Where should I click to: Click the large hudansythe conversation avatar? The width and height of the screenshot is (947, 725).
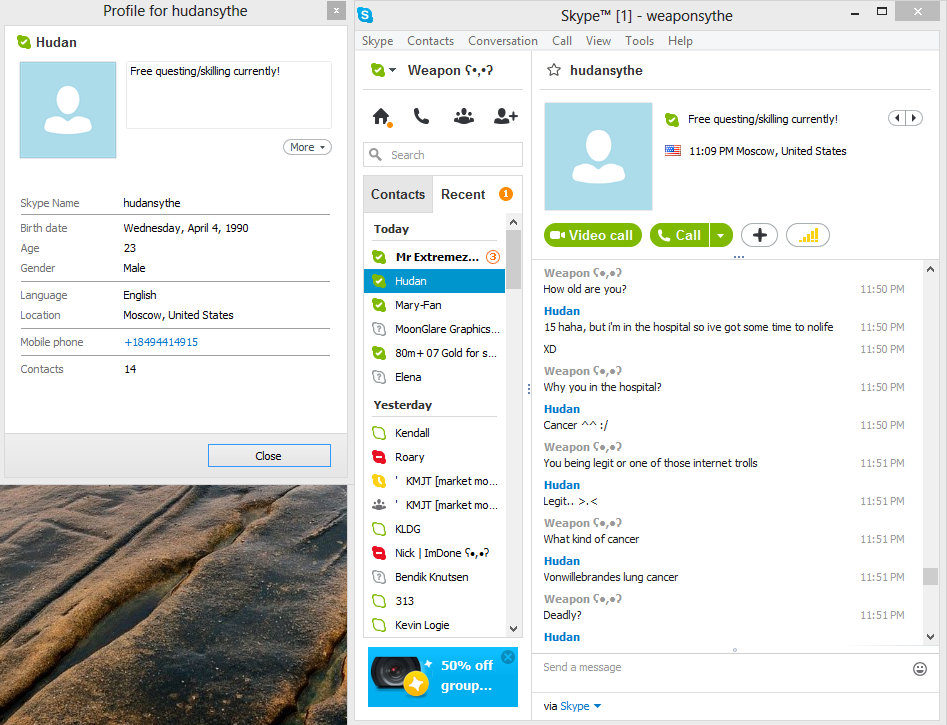(598, 156)
